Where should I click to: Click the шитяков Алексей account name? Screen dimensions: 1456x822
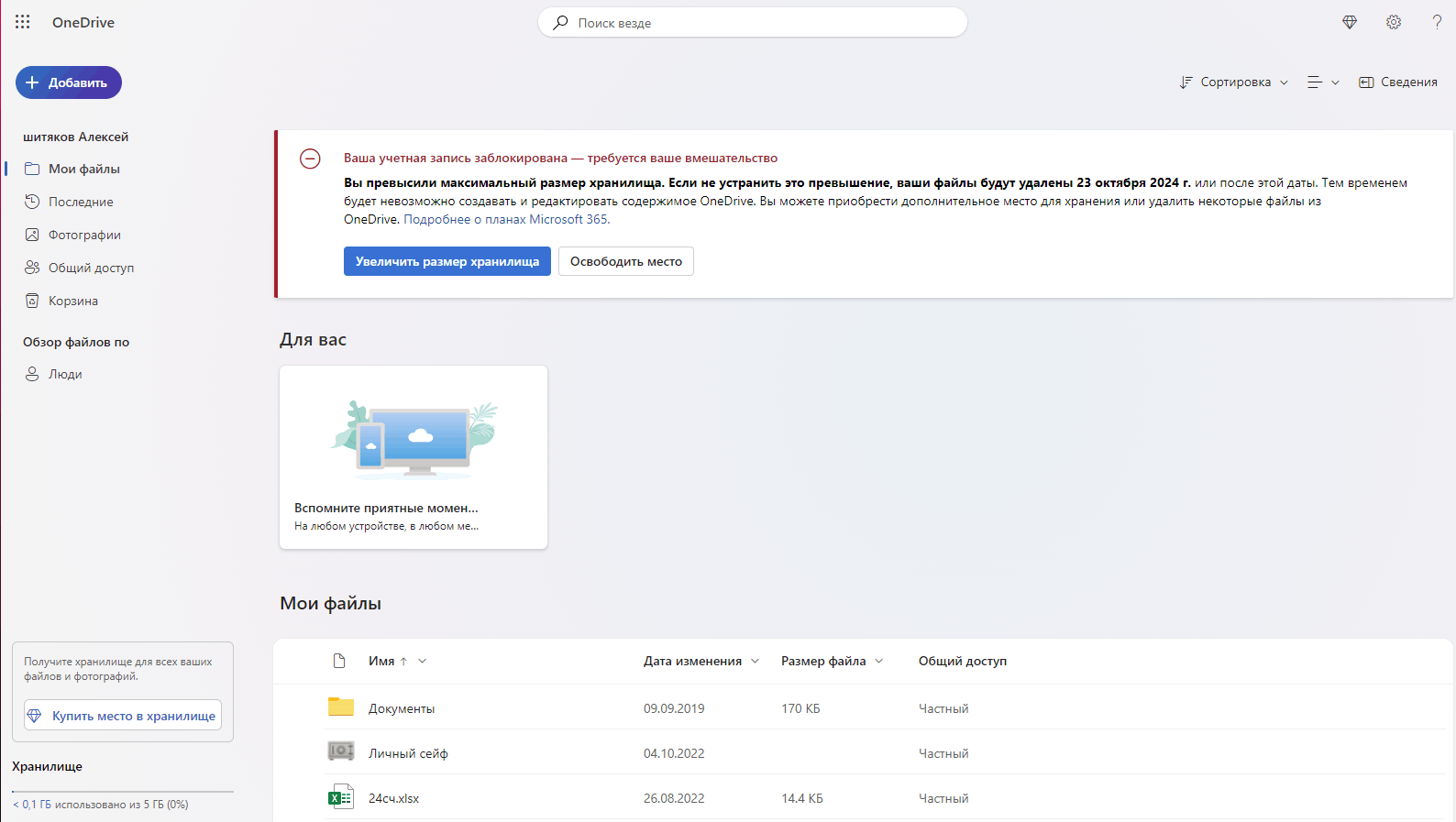coord(76,137)
